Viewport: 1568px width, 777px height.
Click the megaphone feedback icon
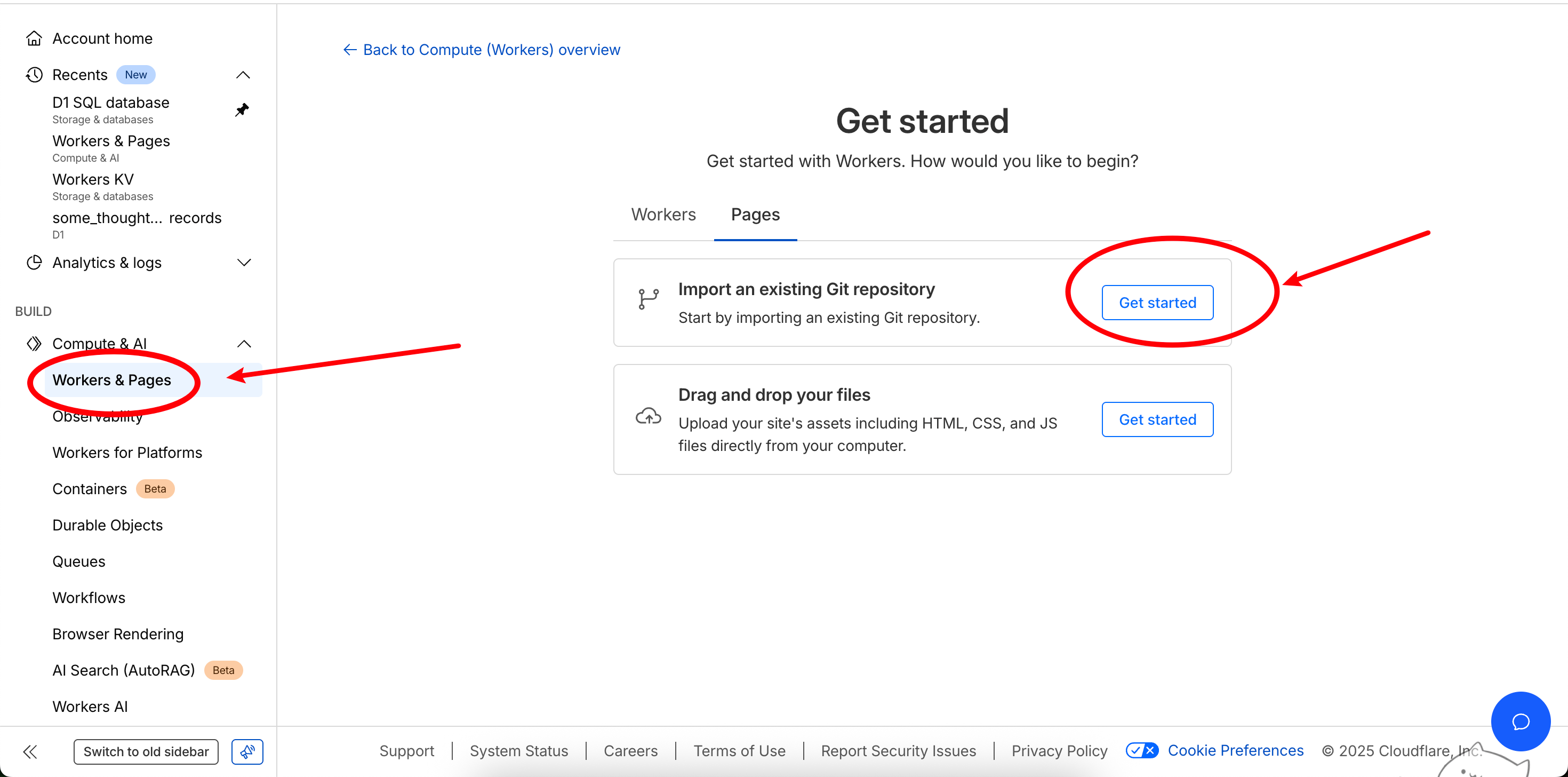click(x=247, y=751)
